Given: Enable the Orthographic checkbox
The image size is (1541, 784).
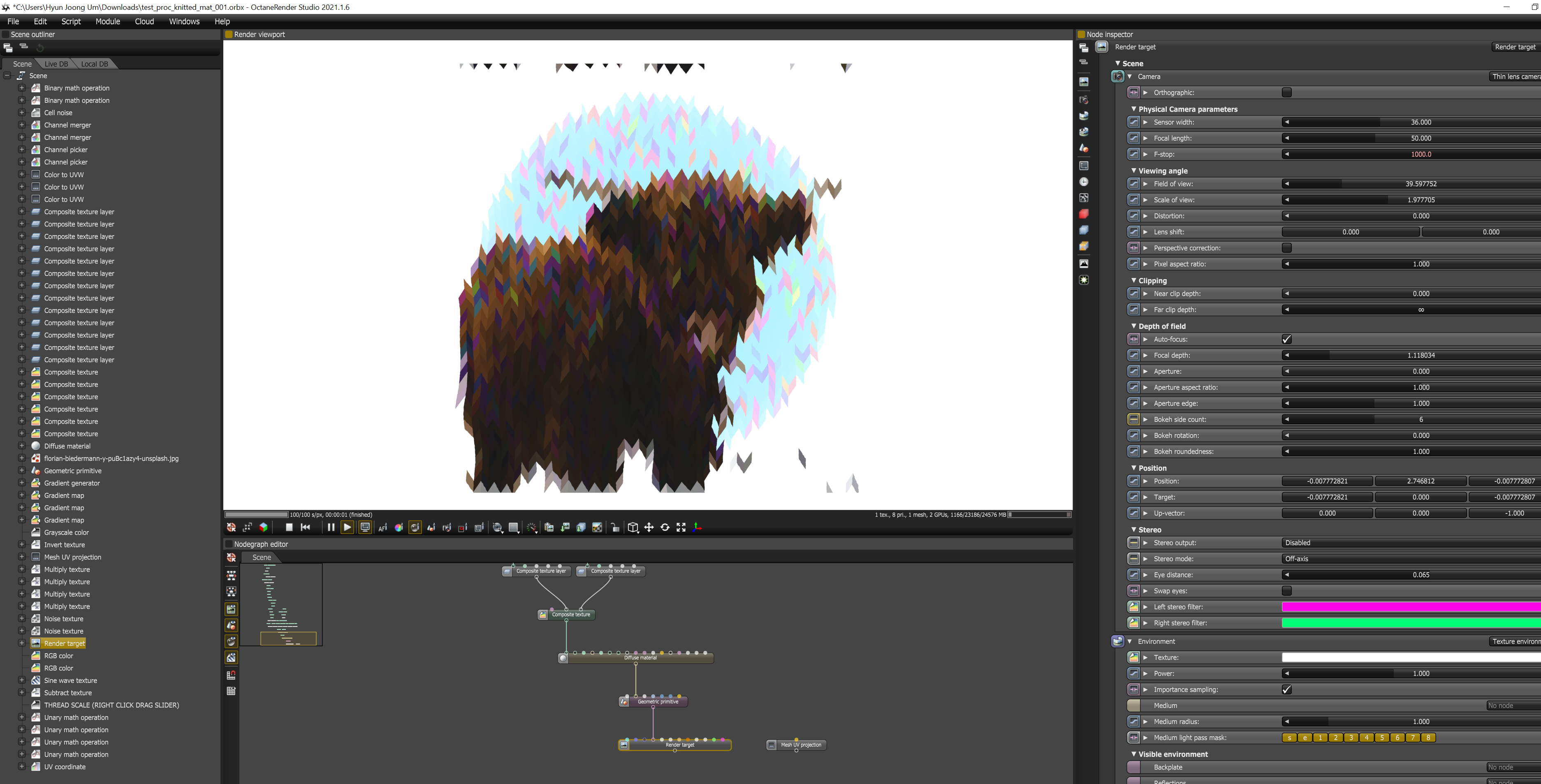Looking at the screenshot, I should click(x=1287, y=92).
